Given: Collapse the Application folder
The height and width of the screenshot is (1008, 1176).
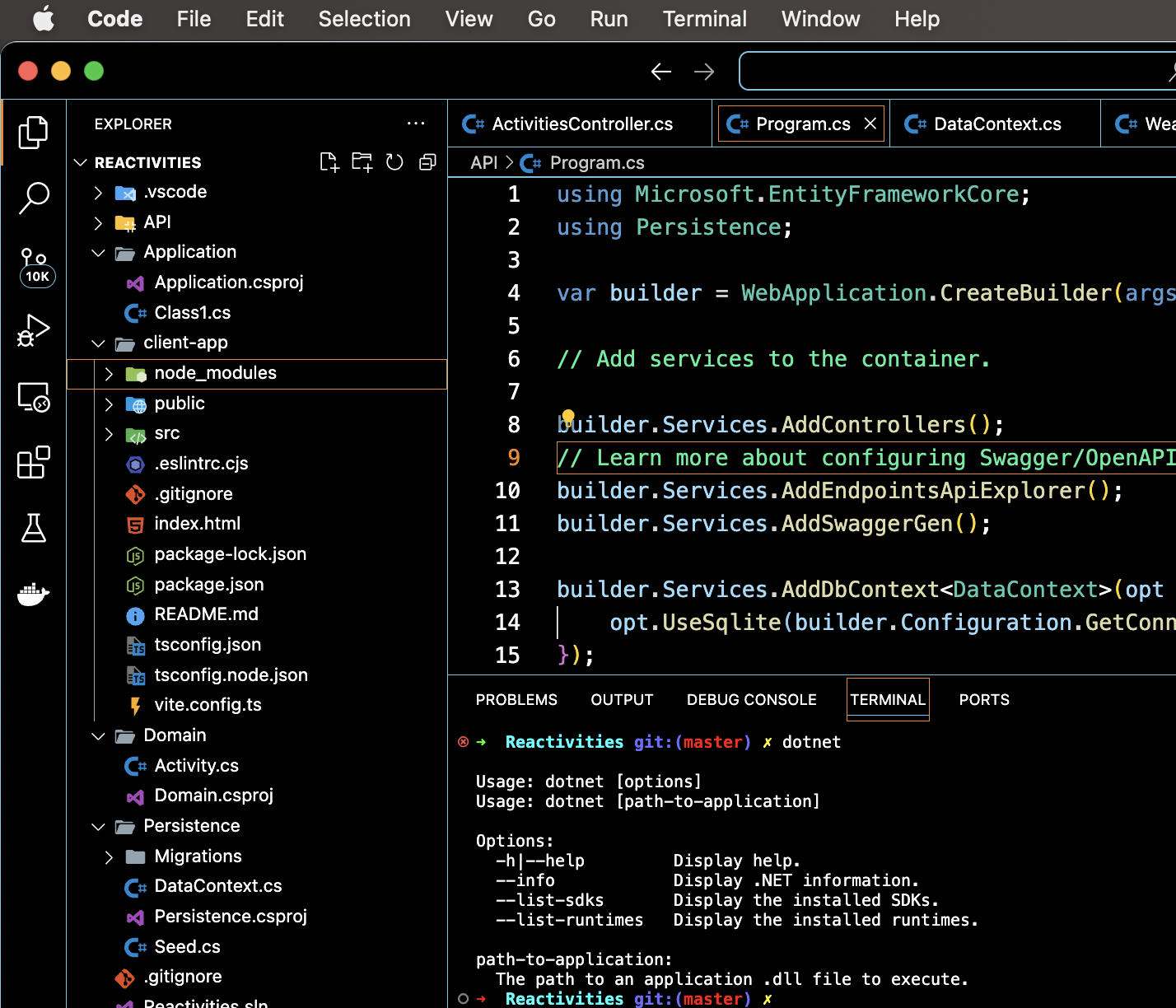Looking at the screenshot, I should (98, 253).
